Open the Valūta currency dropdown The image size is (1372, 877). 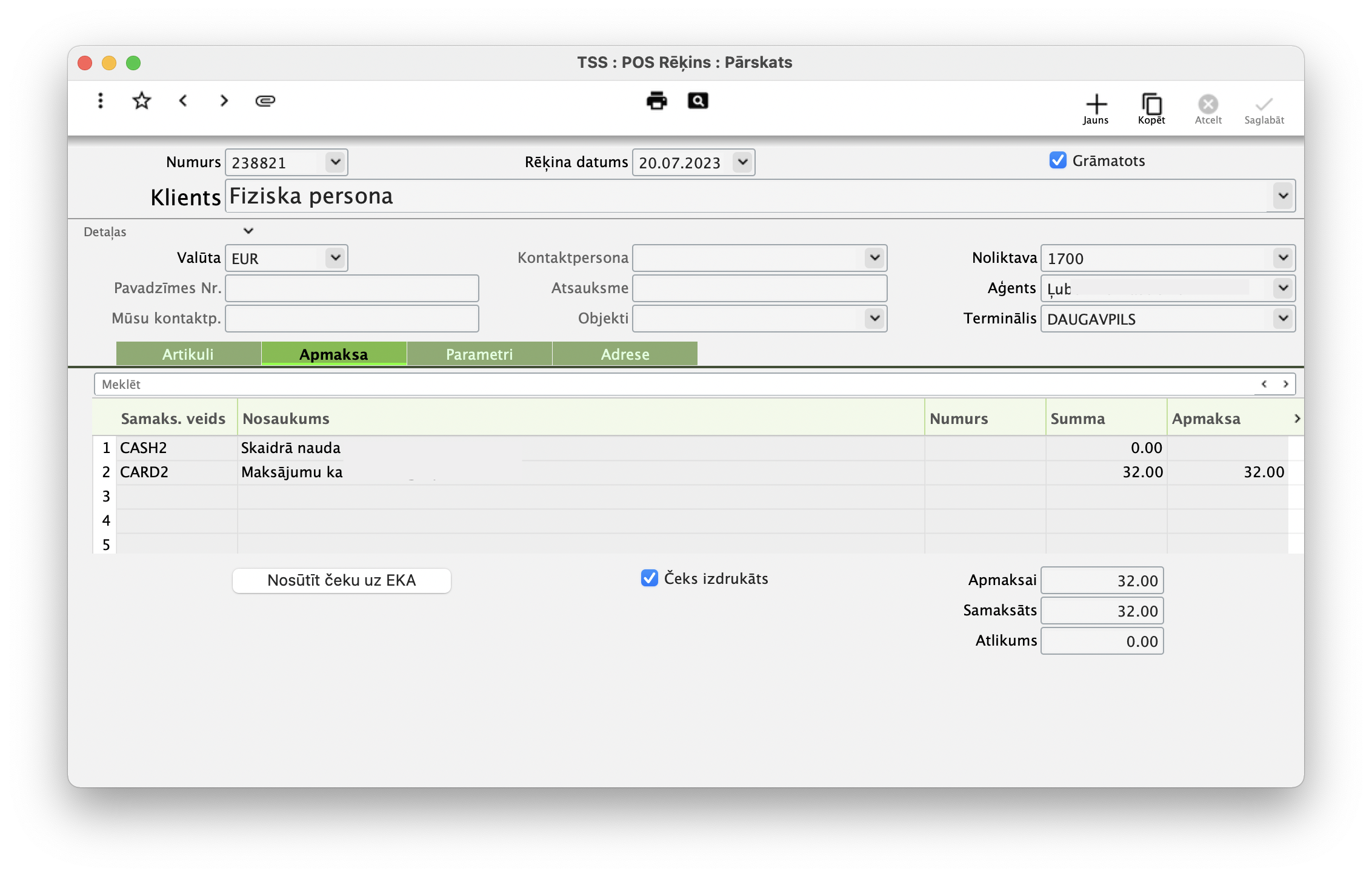click(335, 258)
